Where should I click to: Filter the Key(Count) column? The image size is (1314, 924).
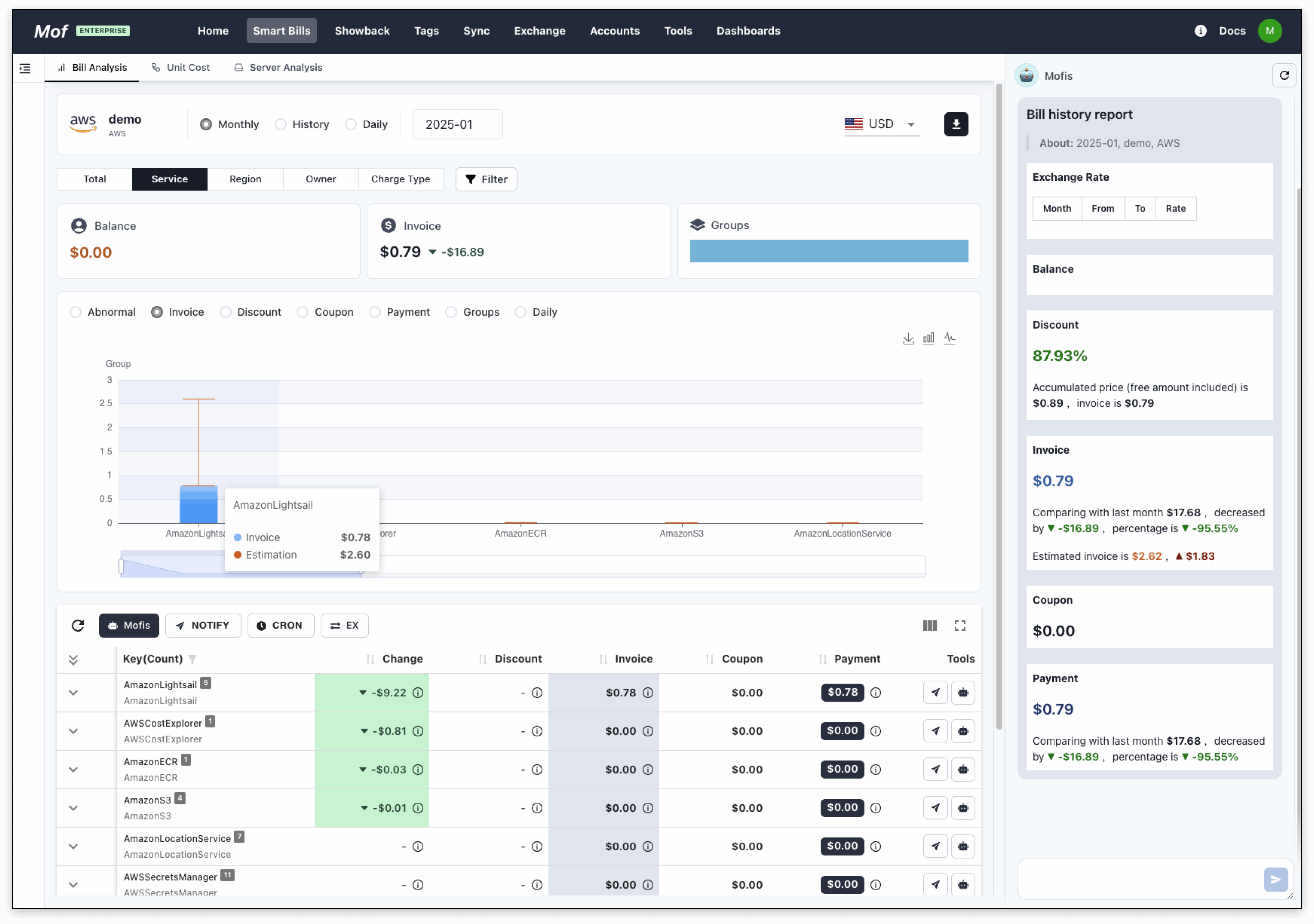(192, 659)
